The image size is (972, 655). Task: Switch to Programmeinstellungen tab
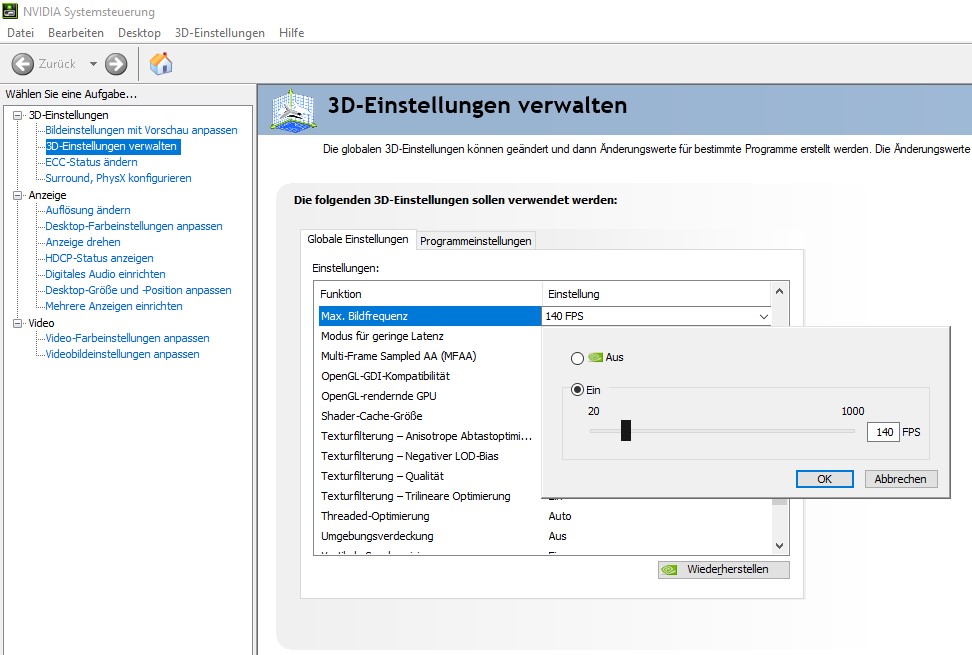(x=475, y=241)
